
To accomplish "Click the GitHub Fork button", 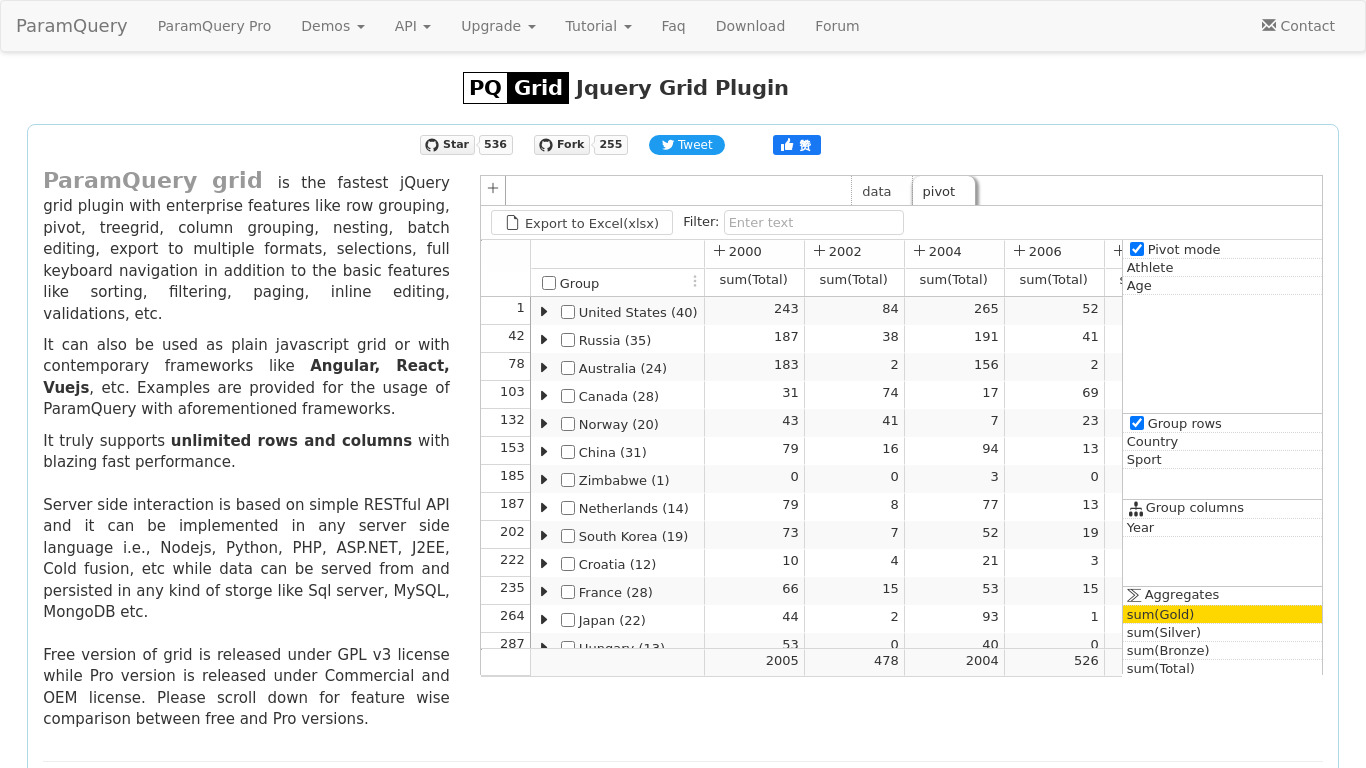I will click(x=561, y=145).
